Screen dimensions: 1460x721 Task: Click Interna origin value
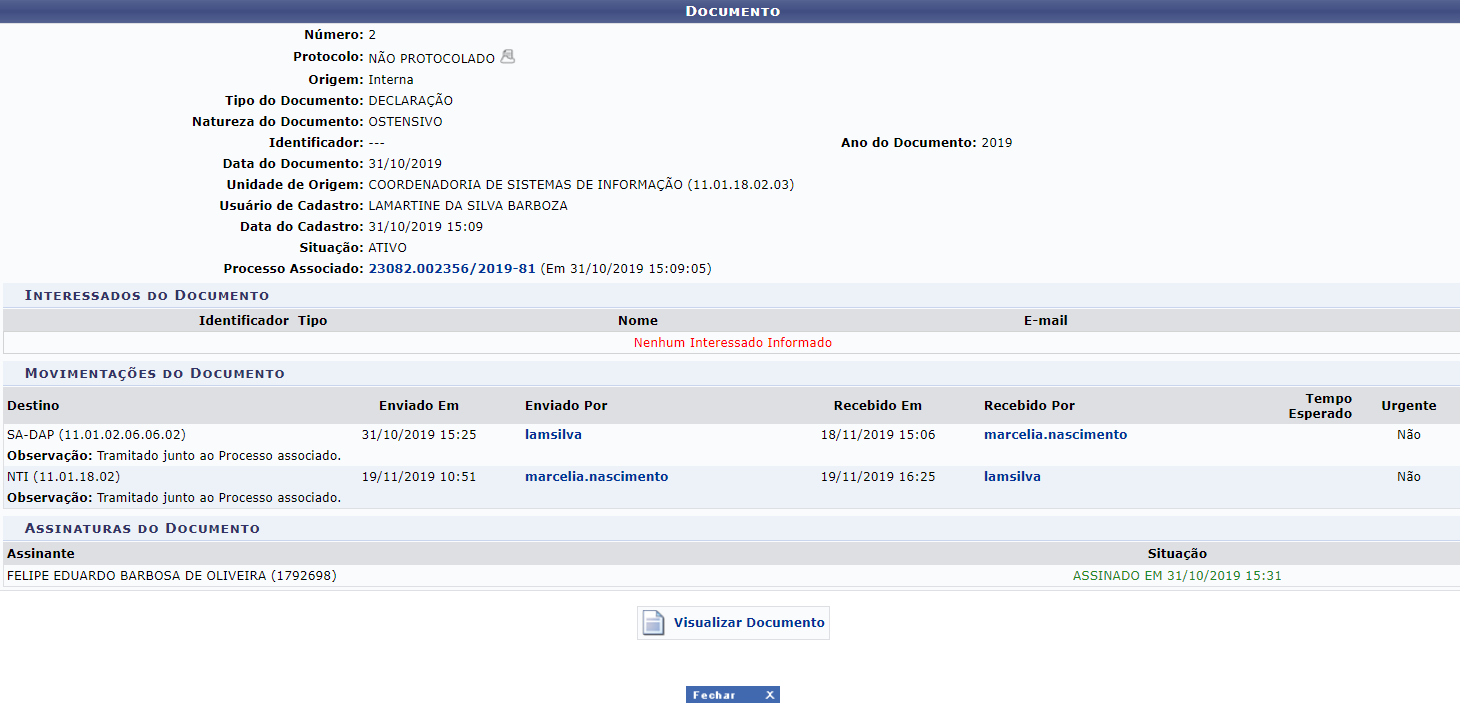(391, 80)
